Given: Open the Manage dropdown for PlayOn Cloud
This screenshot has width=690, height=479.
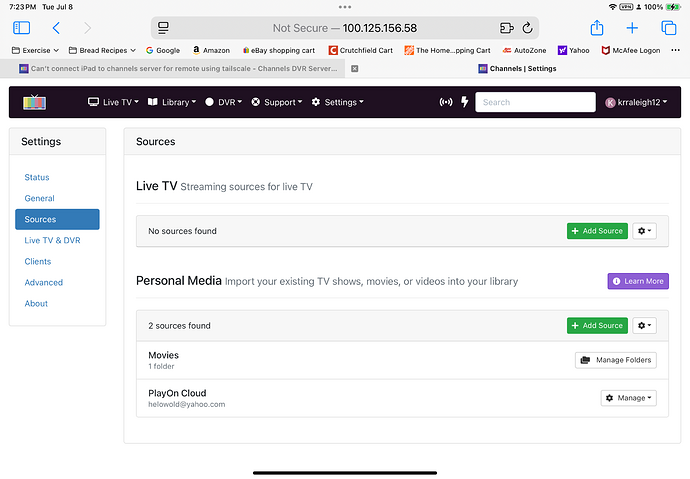Looking at the screenshot, I should point(628,398).
